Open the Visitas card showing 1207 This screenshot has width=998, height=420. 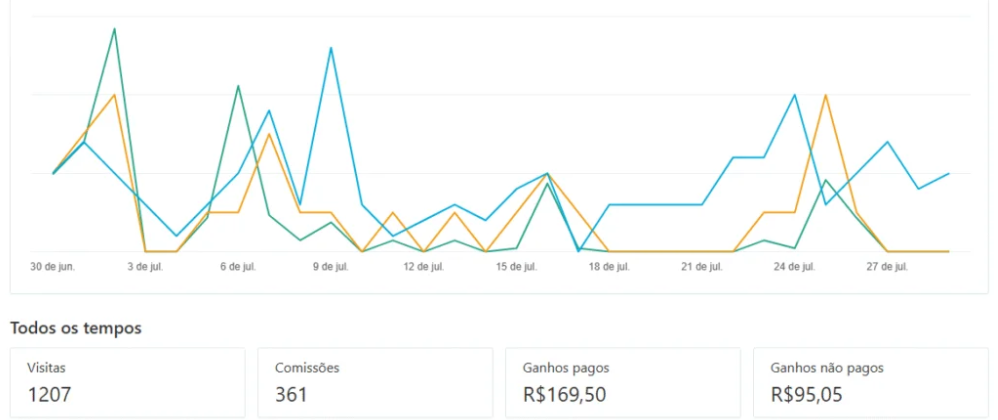click(127, 382)
